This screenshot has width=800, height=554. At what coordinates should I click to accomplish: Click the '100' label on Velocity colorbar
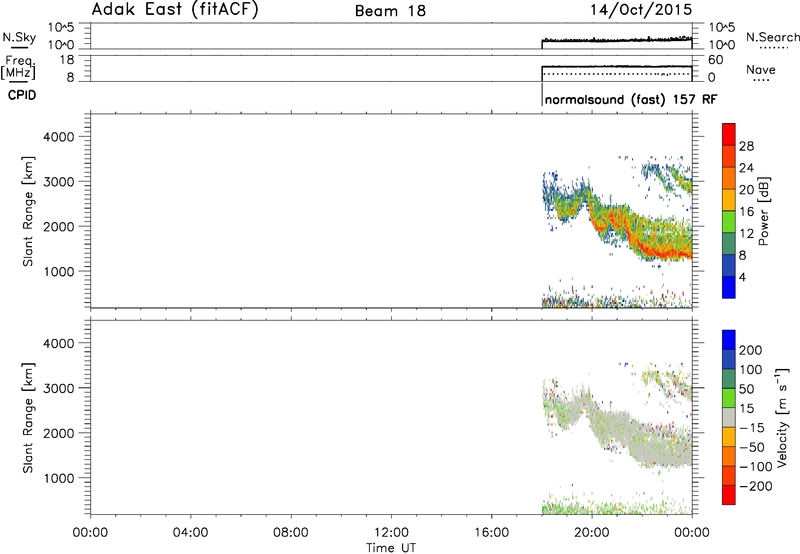(x=751, y=370)
